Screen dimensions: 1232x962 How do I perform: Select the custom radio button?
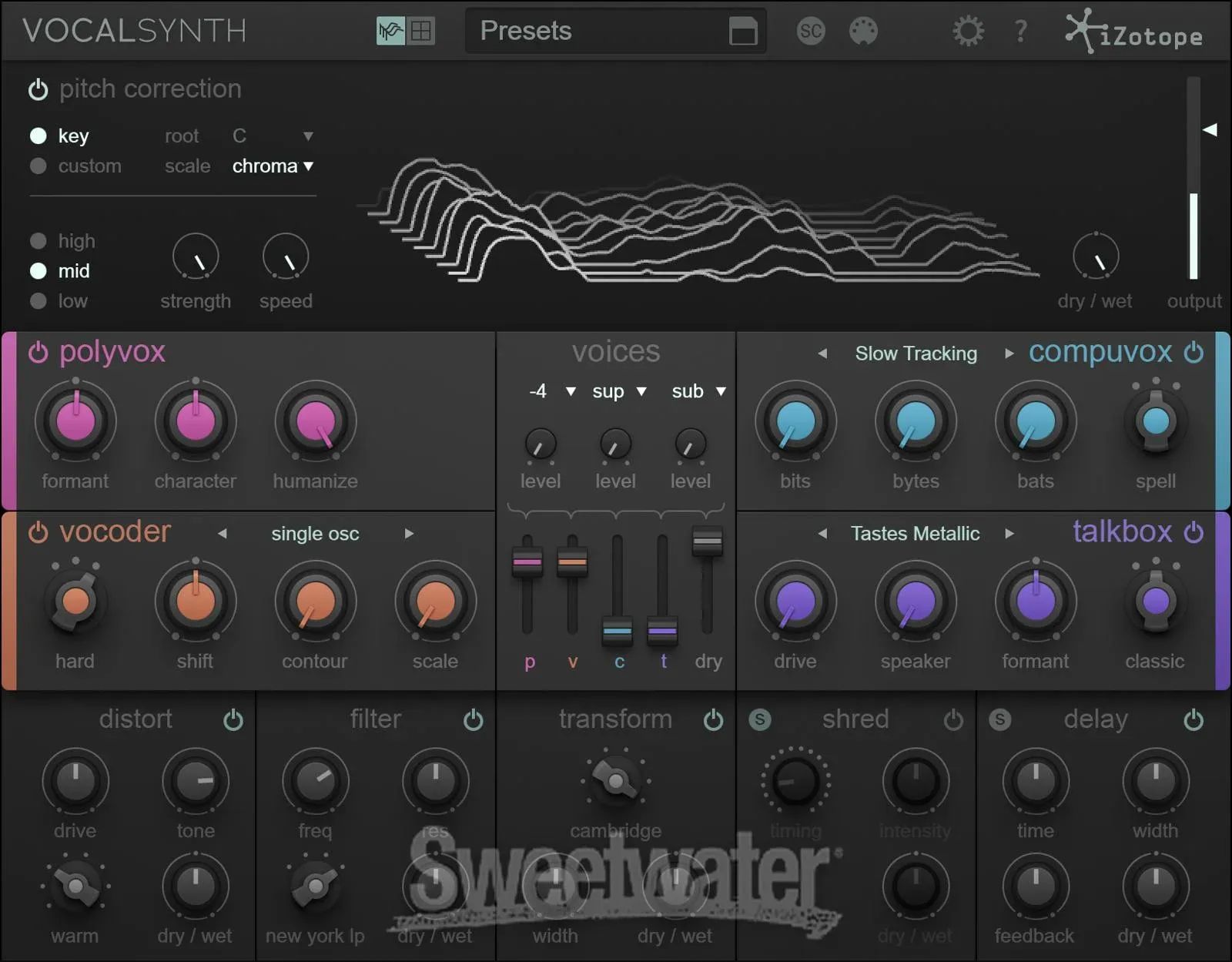point(38,166)
